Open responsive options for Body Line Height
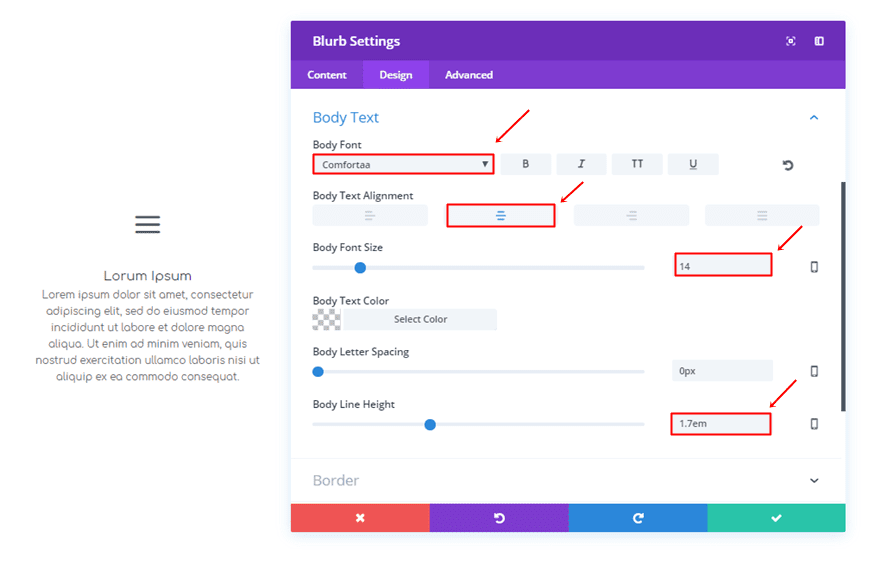This screenshot has height=576, width=880. click(x=814, y=424)
